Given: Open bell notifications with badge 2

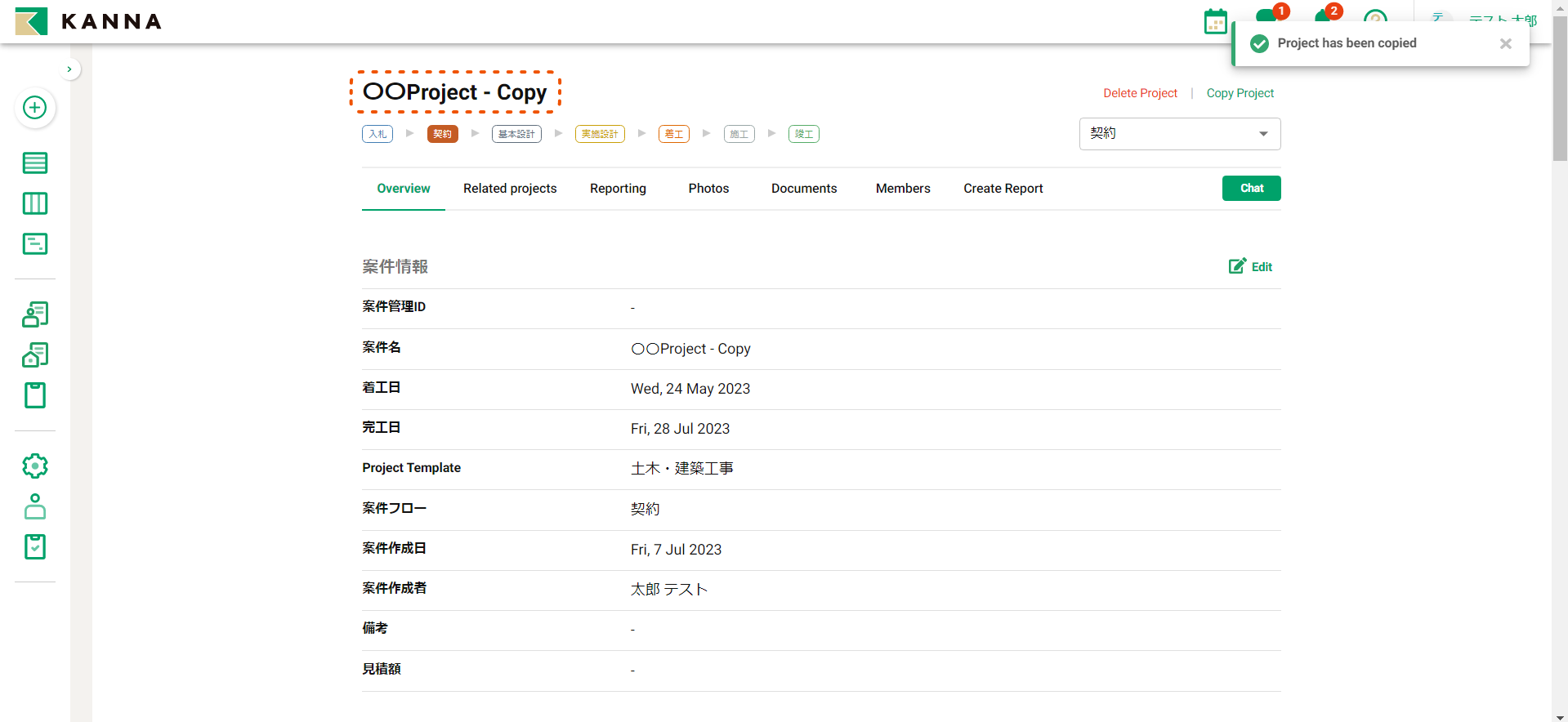Looking at the screenshot, I should tap(1323, 18).
